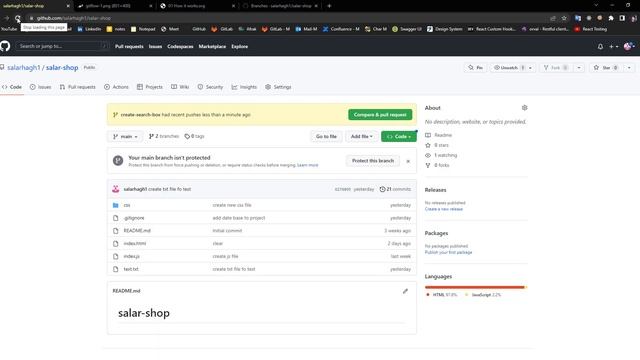Open a new browser tab
This screenshot has width=640, height=360.
pyautogui.click(x=329, y=6)
